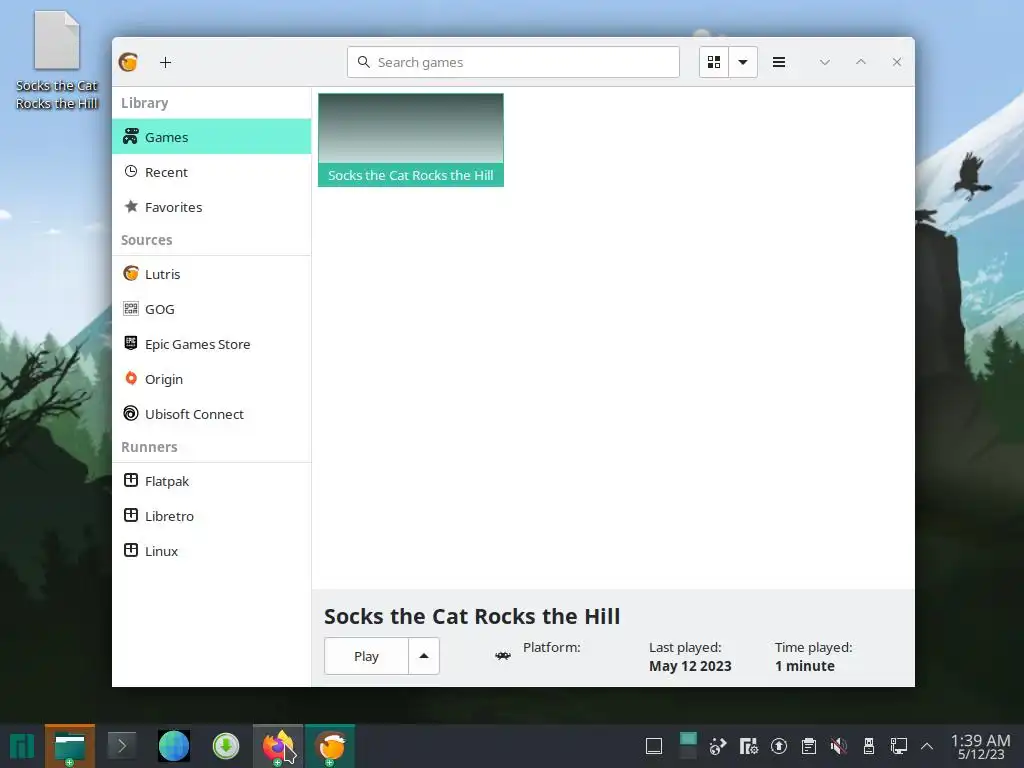The image size is (1024, 768).
Task: Click the platform icon next to Platform label
Action: 503,656
